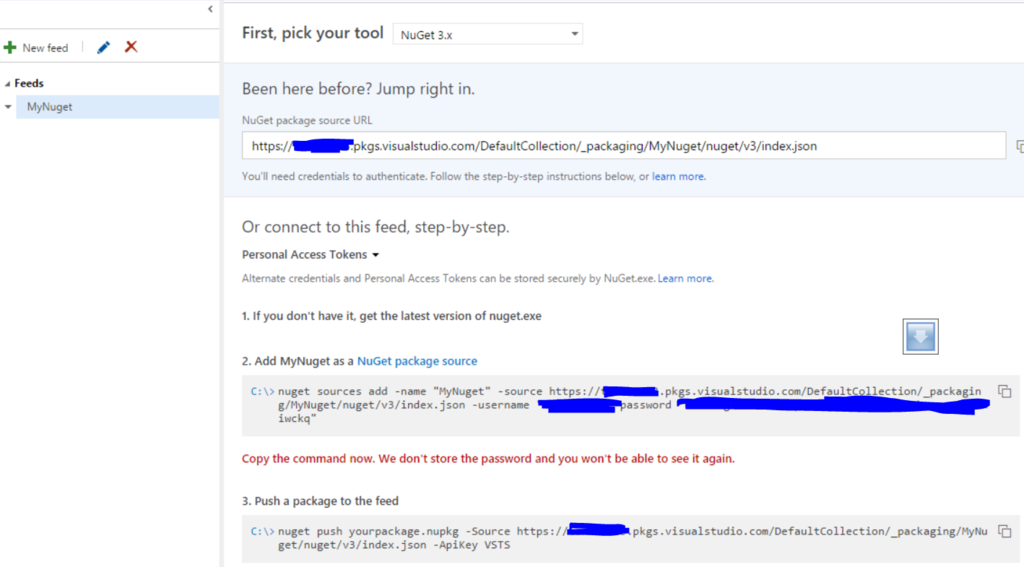Copy the nuget push command
This screenshot has height=567, width=1024.
(1004, 531)
